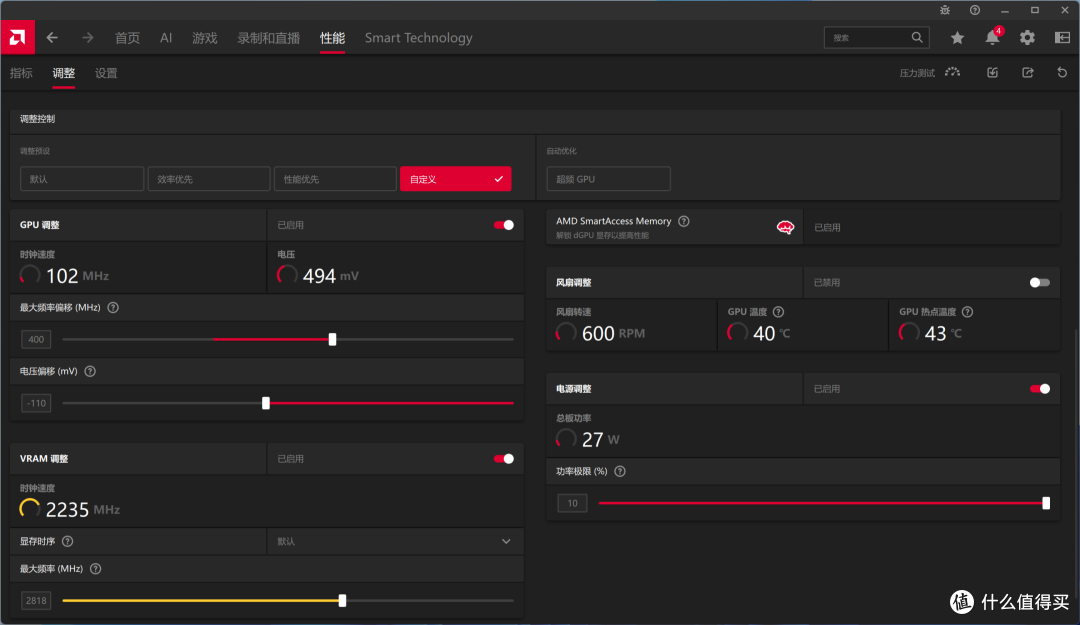Open the AI tab
1080x625 pixels.
166,38
